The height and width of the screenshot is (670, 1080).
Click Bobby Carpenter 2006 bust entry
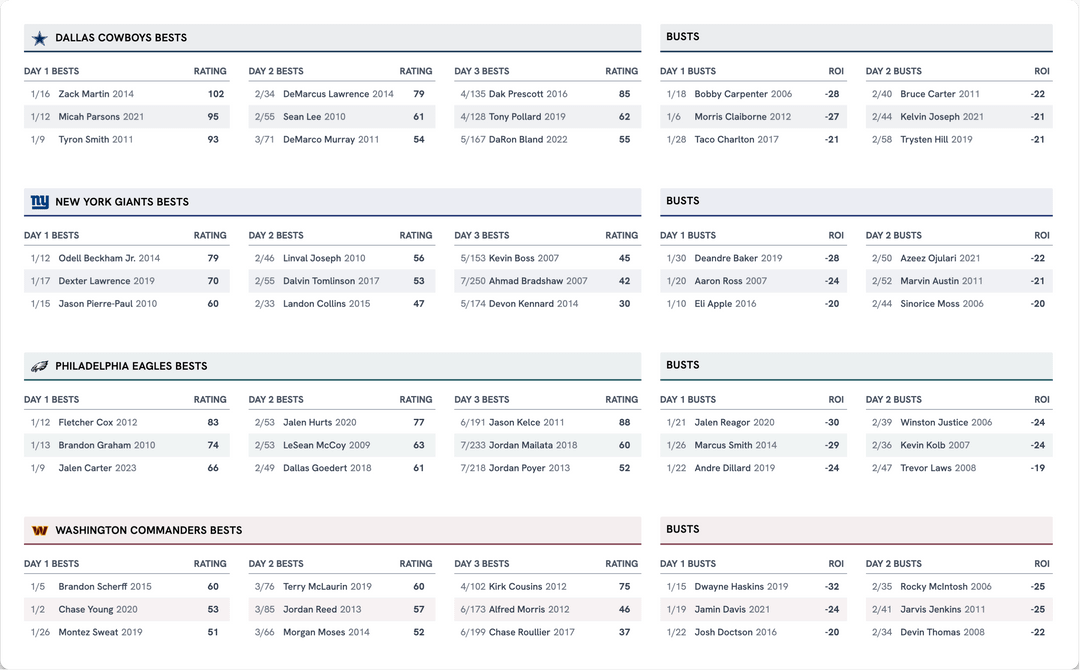[743, 94]
